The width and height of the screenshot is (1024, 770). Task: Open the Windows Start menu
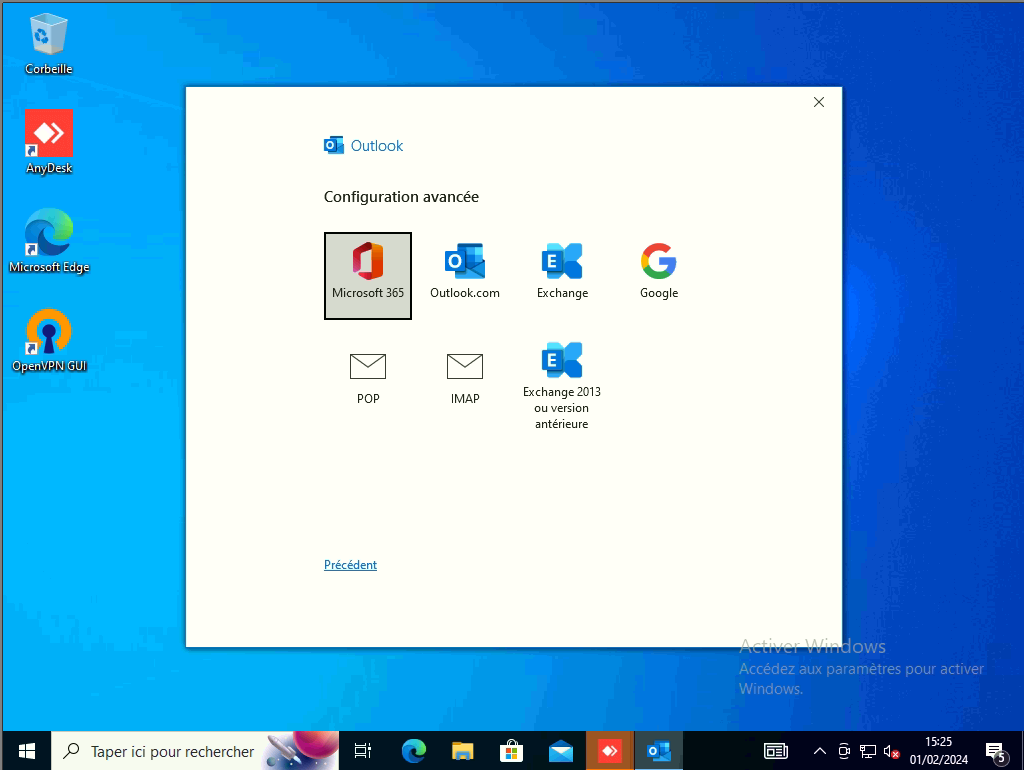point(27,751)
